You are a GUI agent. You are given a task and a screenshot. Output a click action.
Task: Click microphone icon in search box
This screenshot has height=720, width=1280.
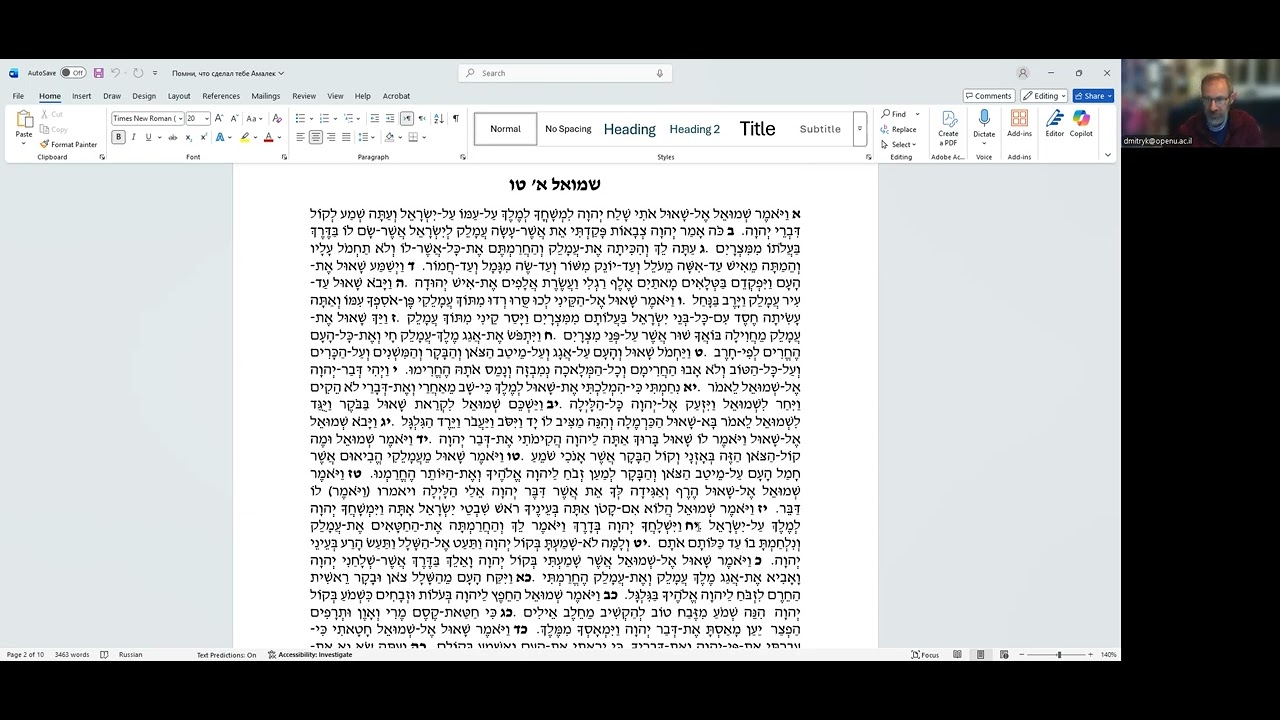tap(660, 73)
